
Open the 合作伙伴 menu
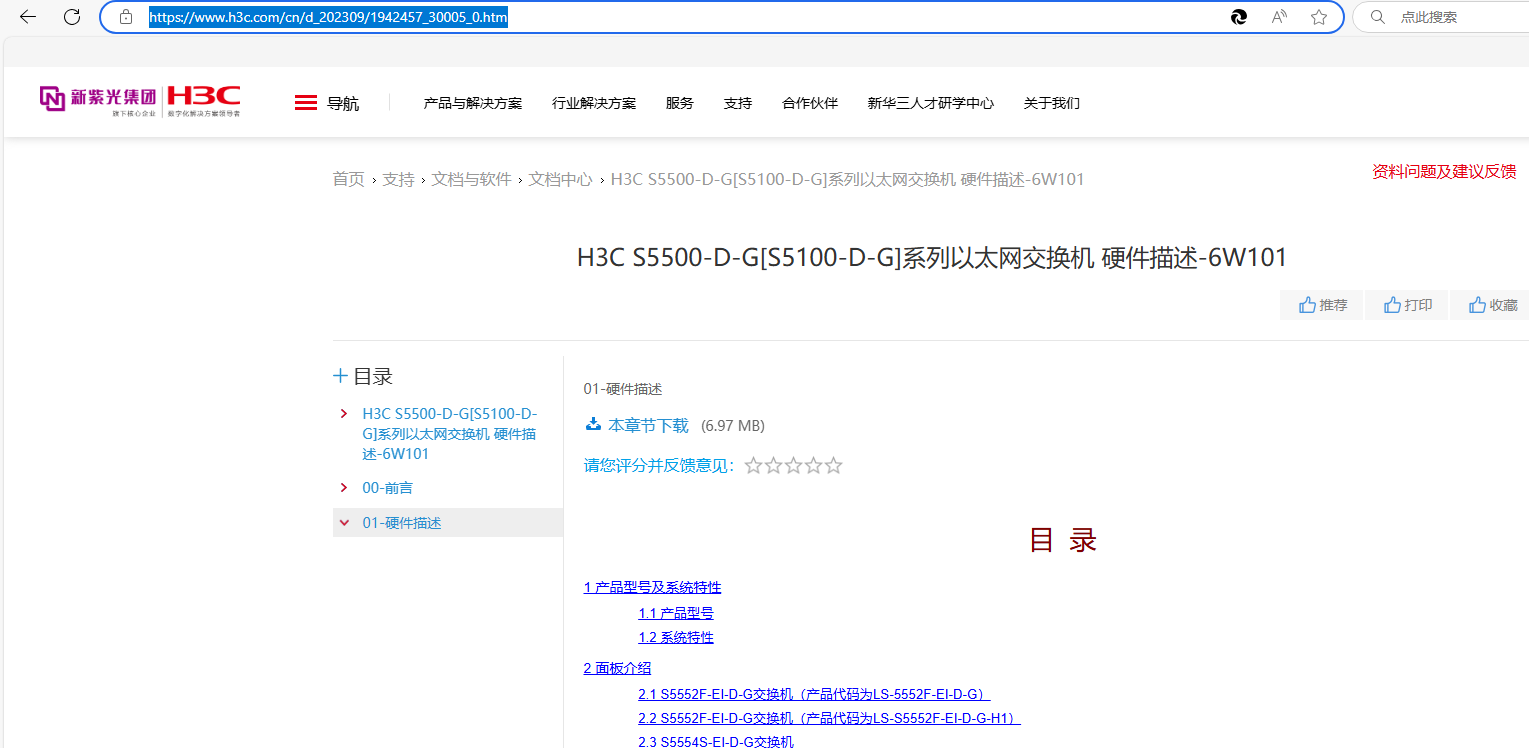tap(810, 103)
